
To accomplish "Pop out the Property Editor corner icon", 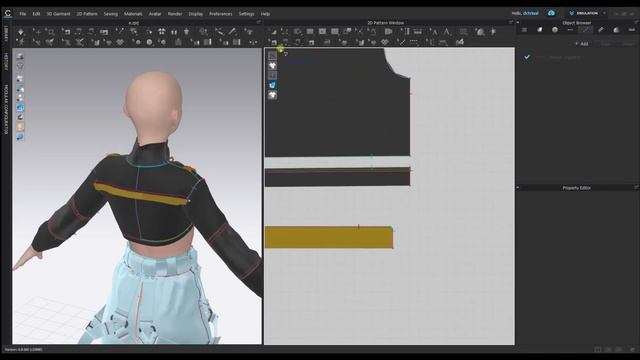I will pyautogui.click(x=636, y=187).
